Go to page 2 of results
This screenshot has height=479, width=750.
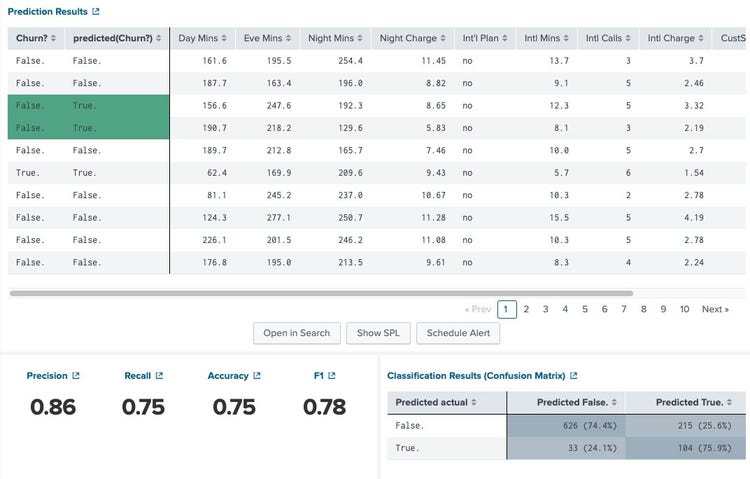[526, 309]
